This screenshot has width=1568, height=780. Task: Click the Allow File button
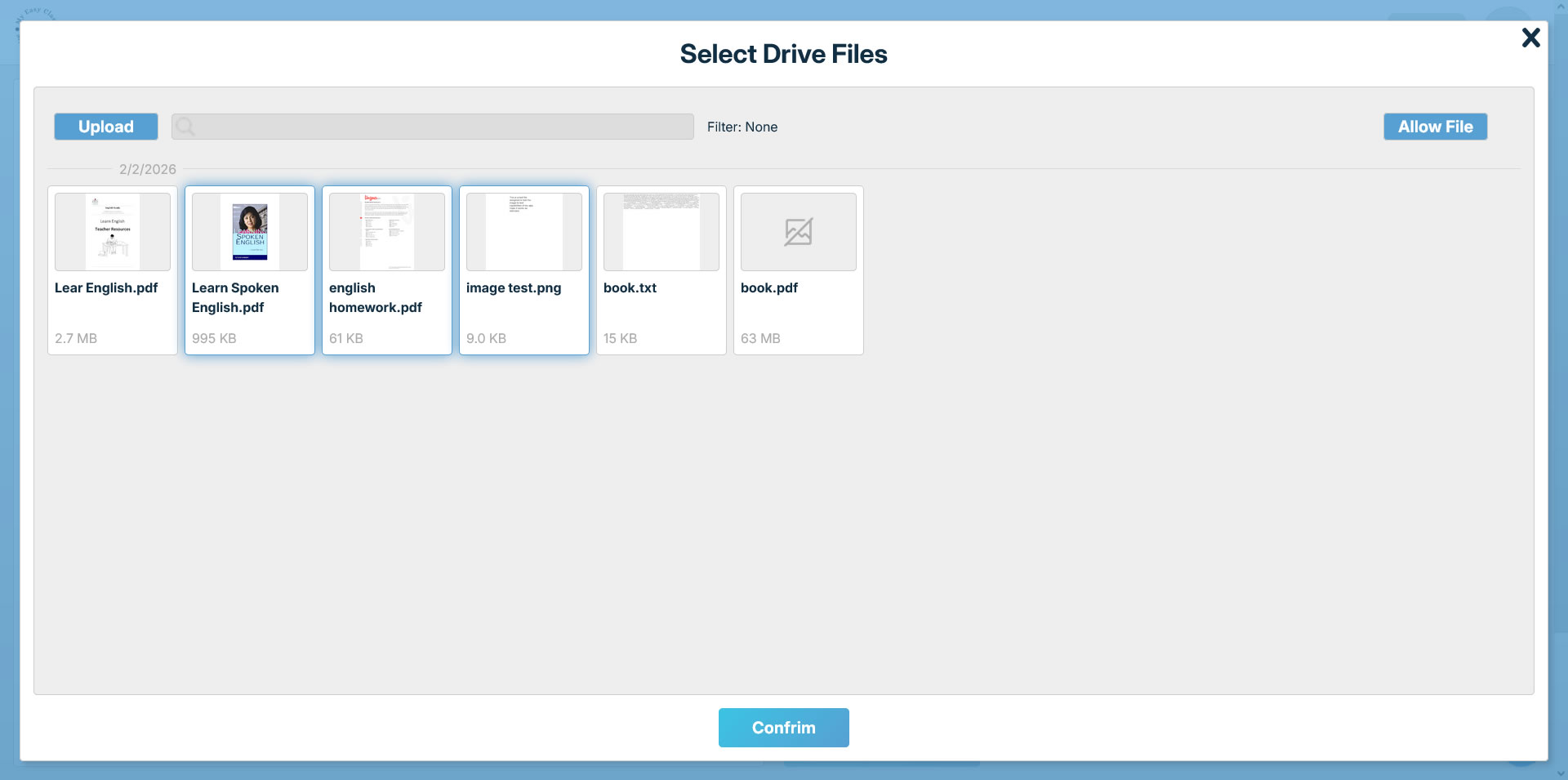tap(1435, 127)
